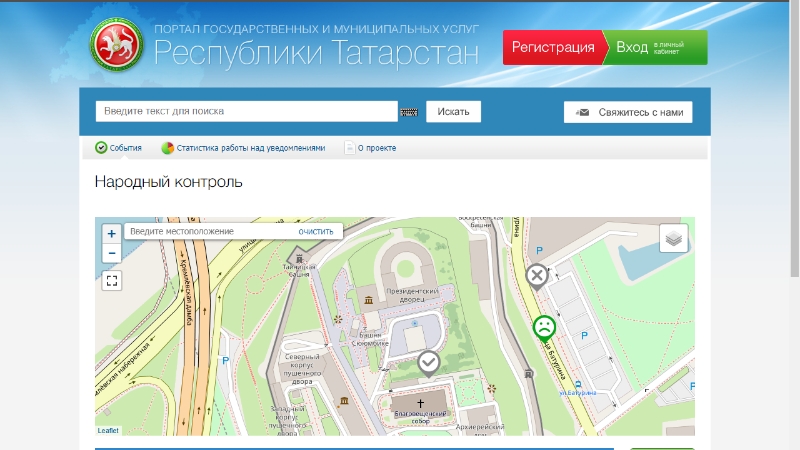Toggle fullscreen map view

point(112,281)
